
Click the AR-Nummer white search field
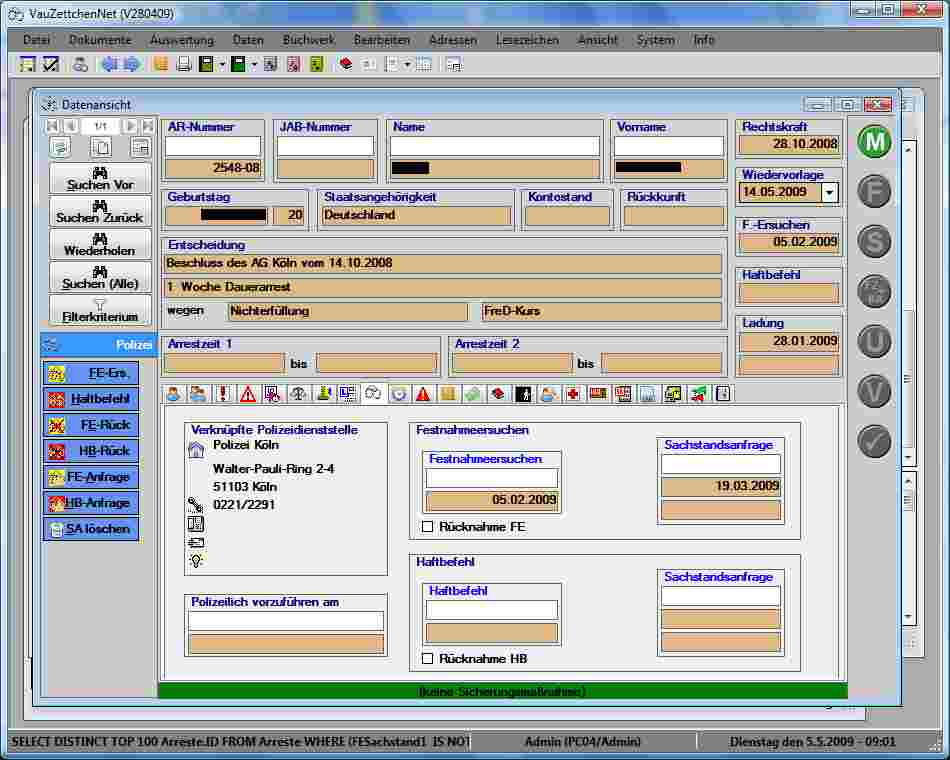pyautogui.click(x=213, y=146)
